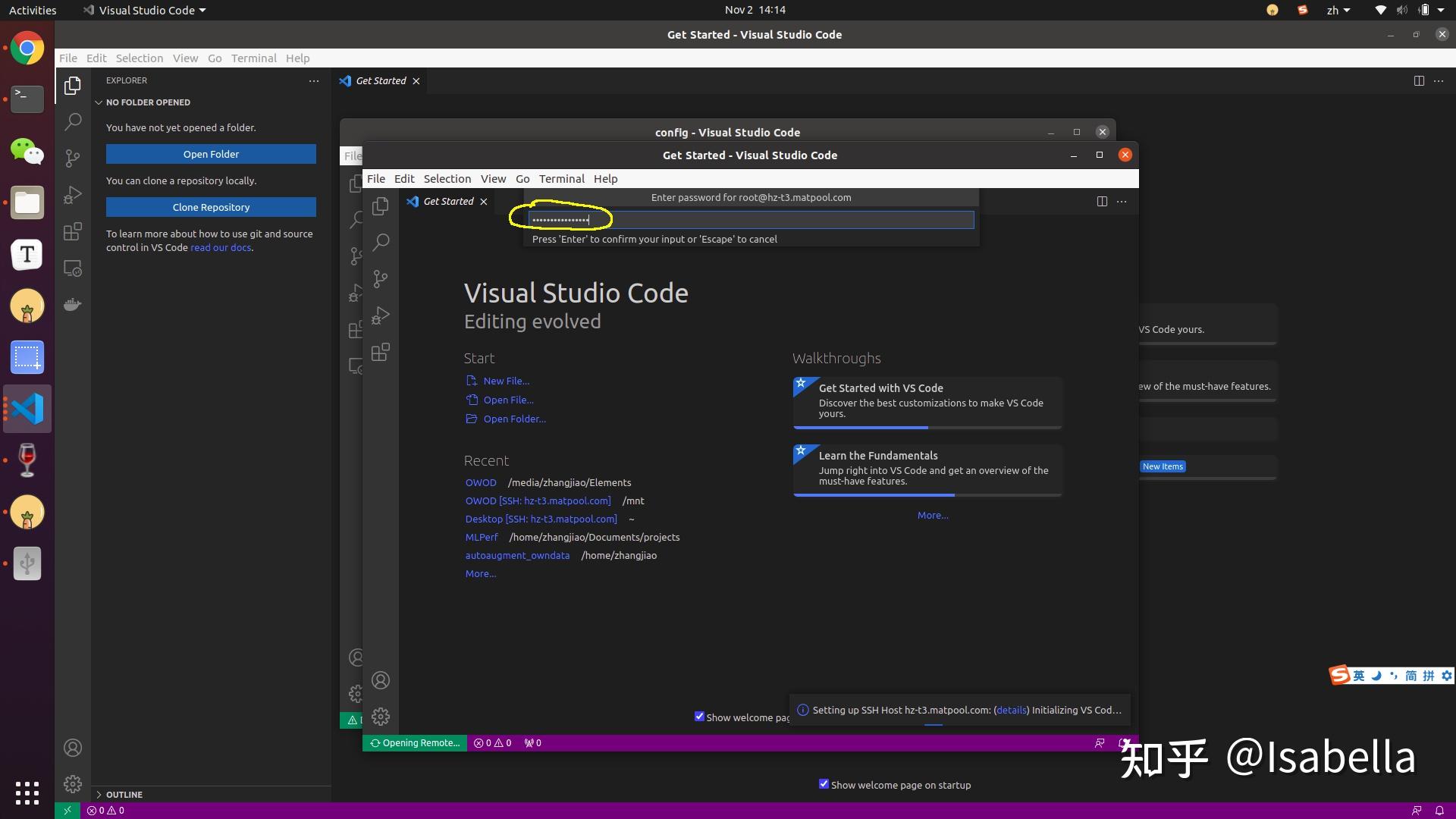This screenshot has height=819, width=1456.
Task: Split editor in background window
Action: pos(1419,80)
